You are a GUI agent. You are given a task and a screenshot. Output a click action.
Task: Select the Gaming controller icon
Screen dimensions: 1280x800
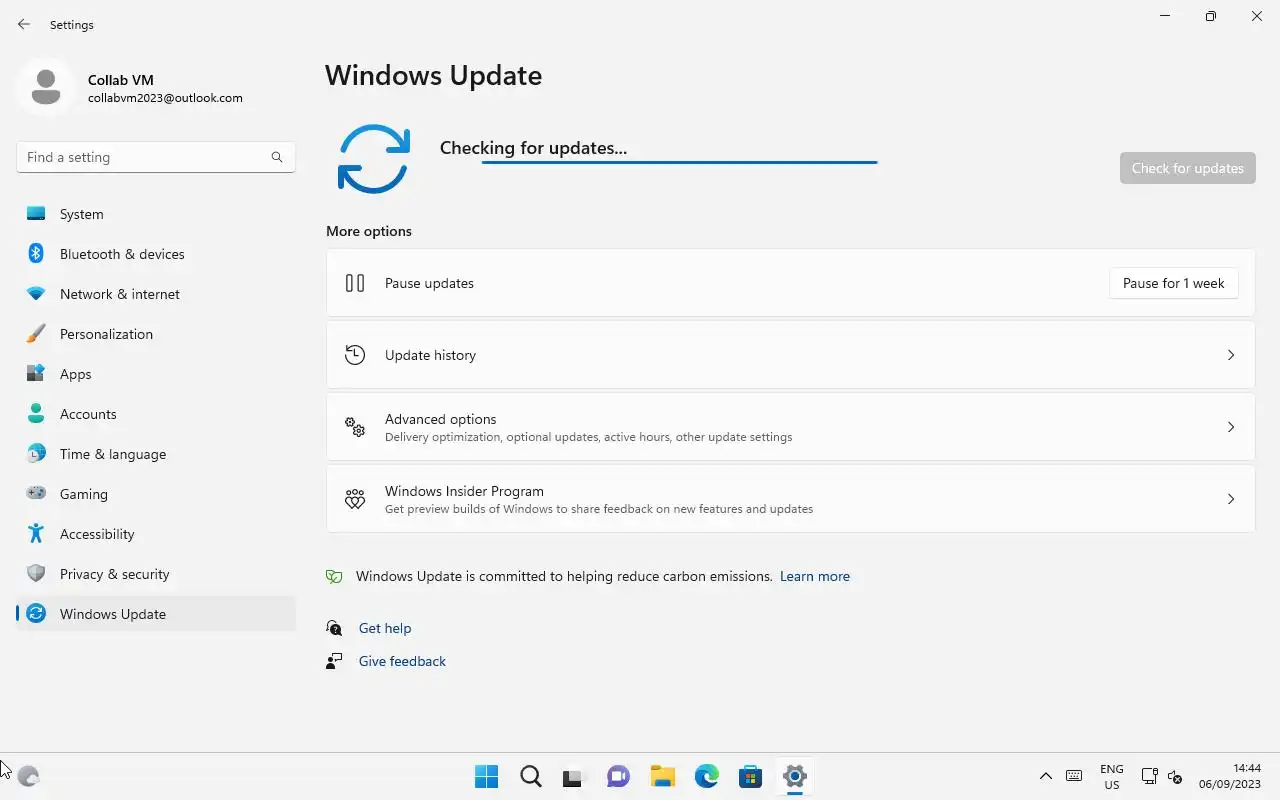pyautogui.click(x=36, y=494)
